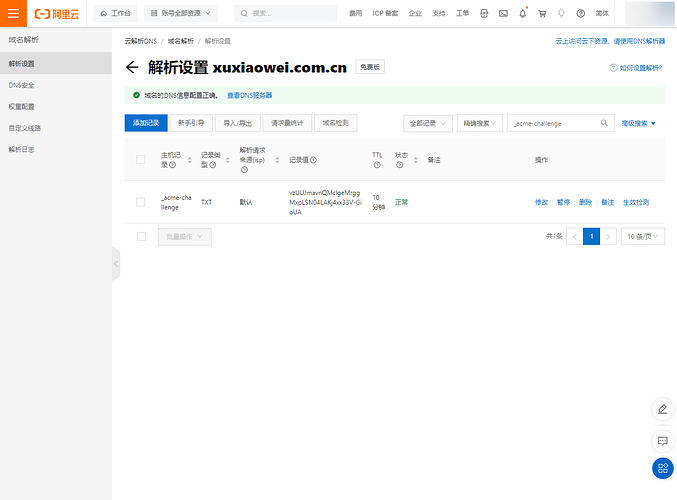Click 修改 link for the TXT record

tap(541, 202)
